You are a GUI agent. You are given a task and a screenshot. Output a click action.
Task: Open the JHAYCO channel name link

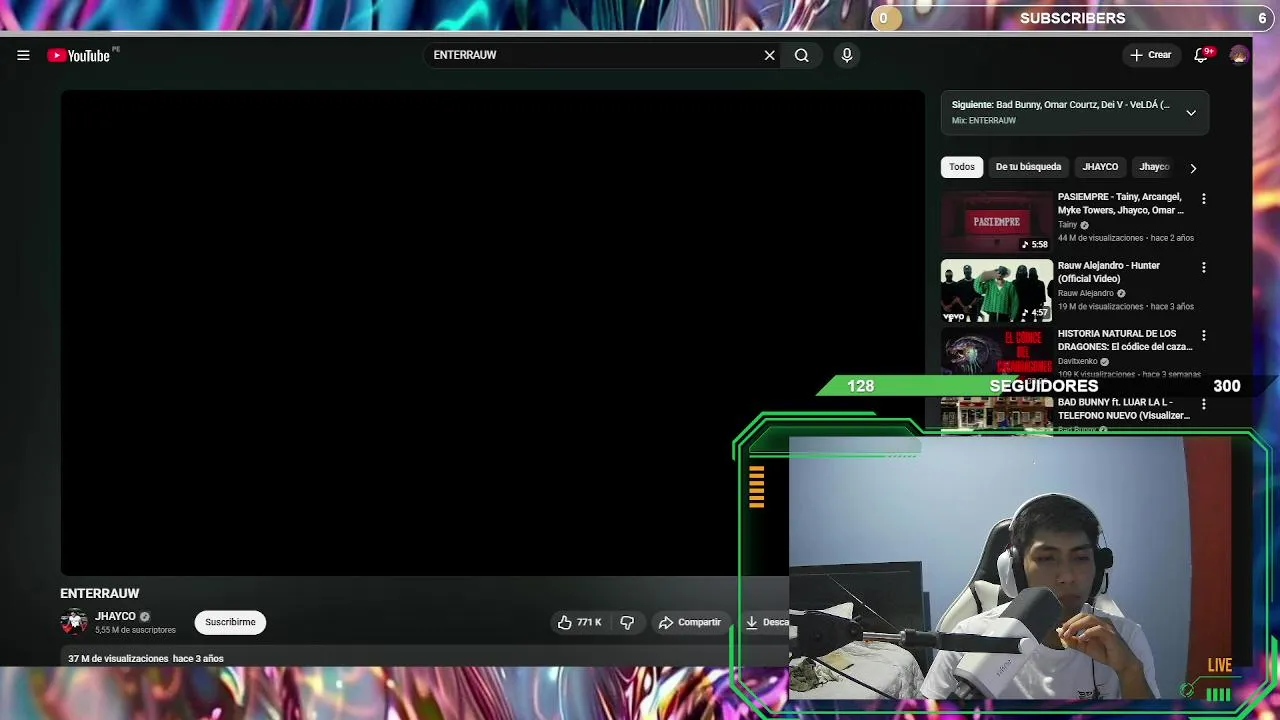(115, 616)
